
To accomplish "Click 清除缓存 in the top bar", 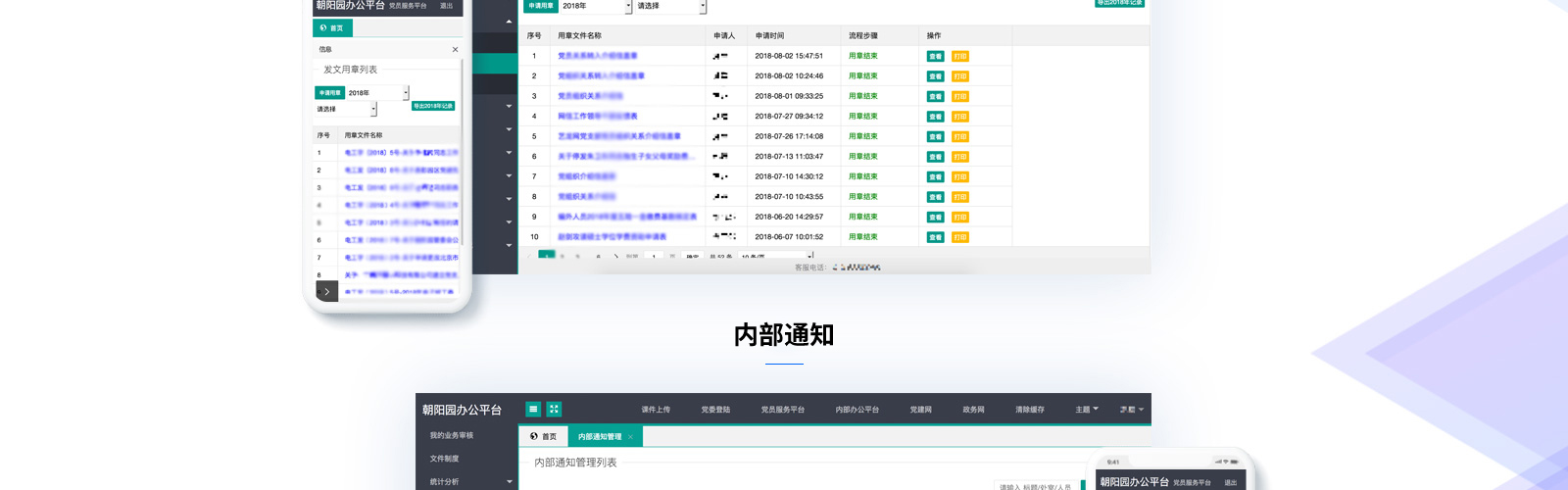I will coord(1029,410).
